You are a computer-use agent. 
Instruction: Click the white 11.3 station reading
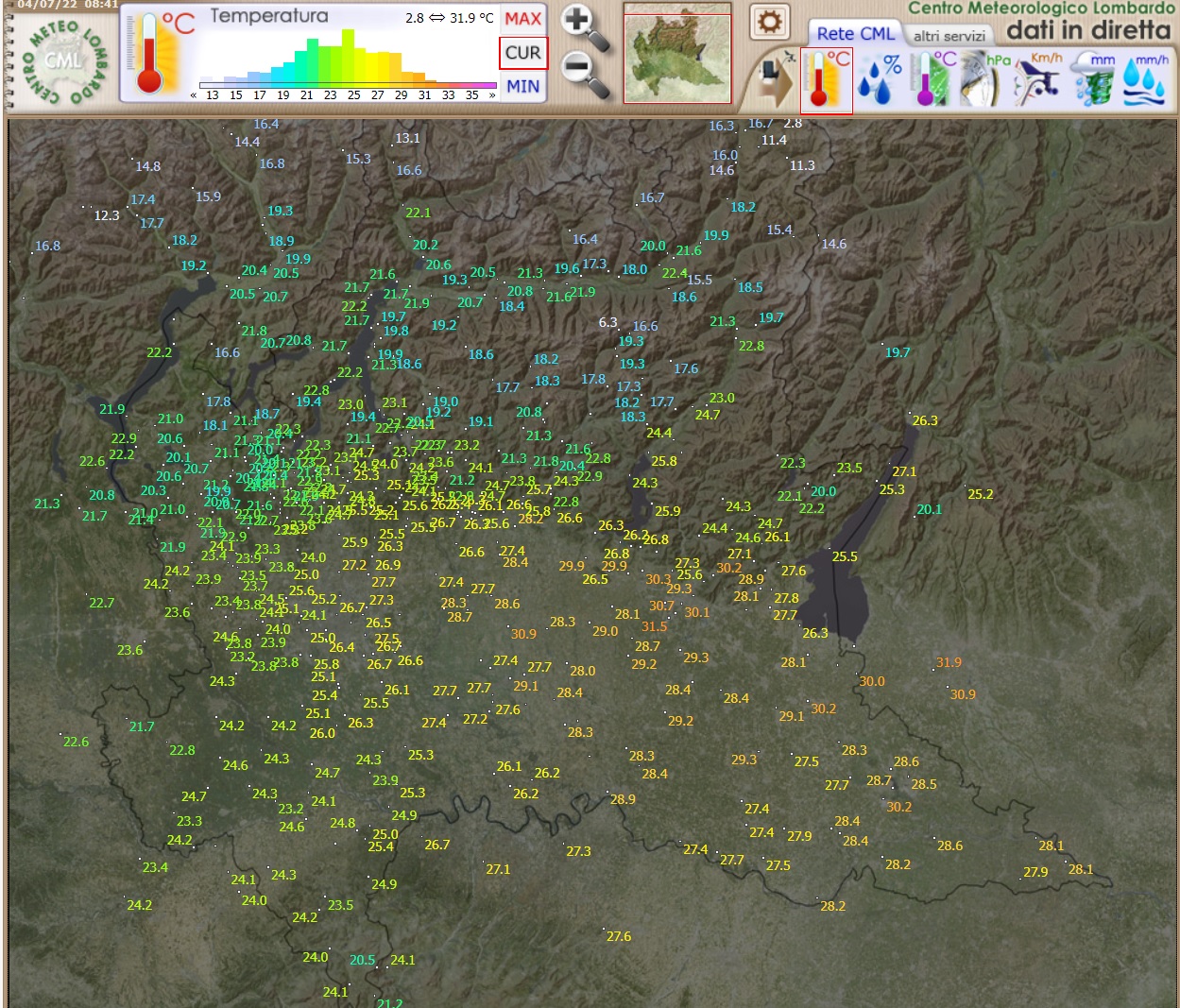tap(802, 165)
